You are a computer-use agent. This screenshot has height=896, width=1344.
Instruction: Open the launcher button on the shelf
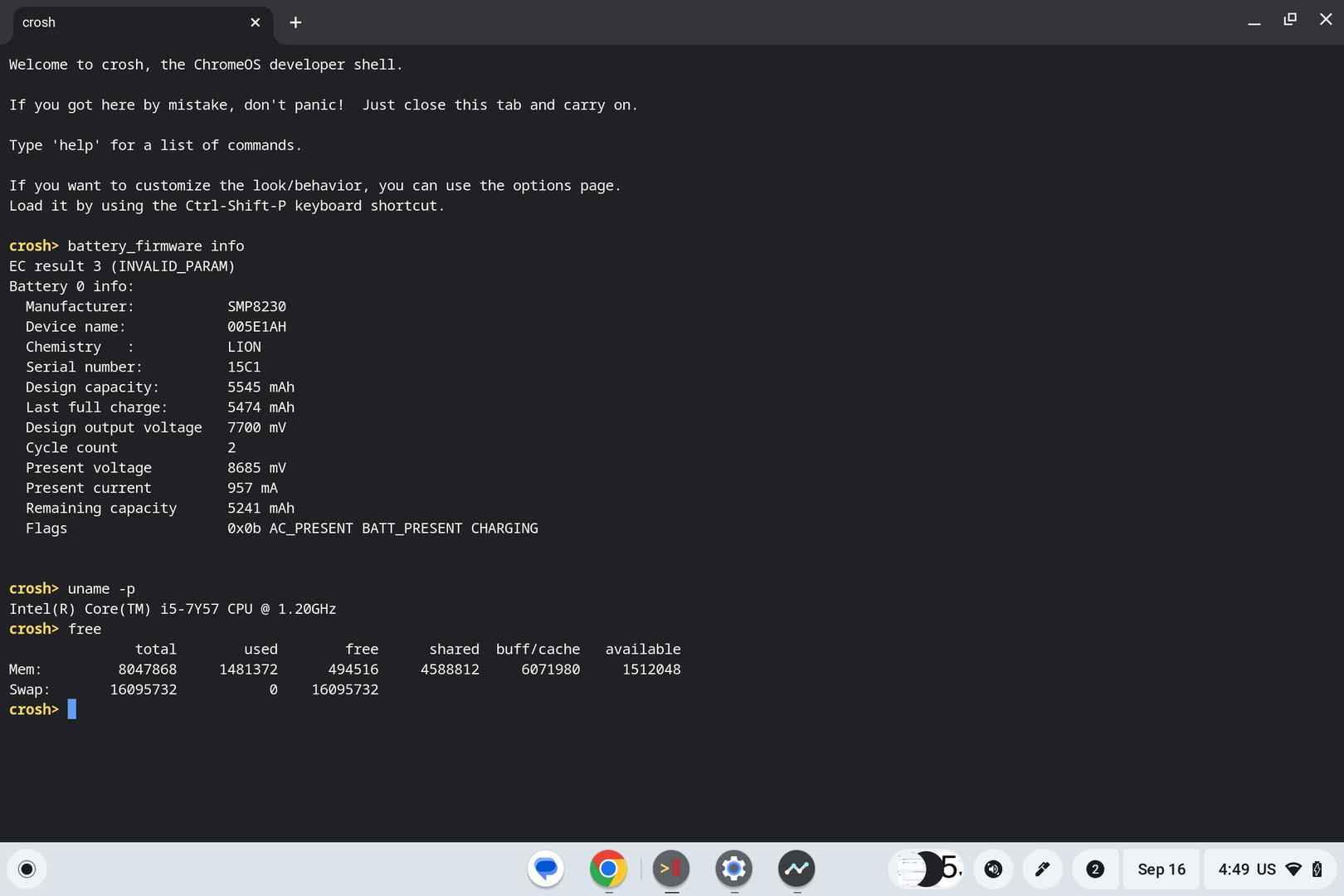click(27, 869)
